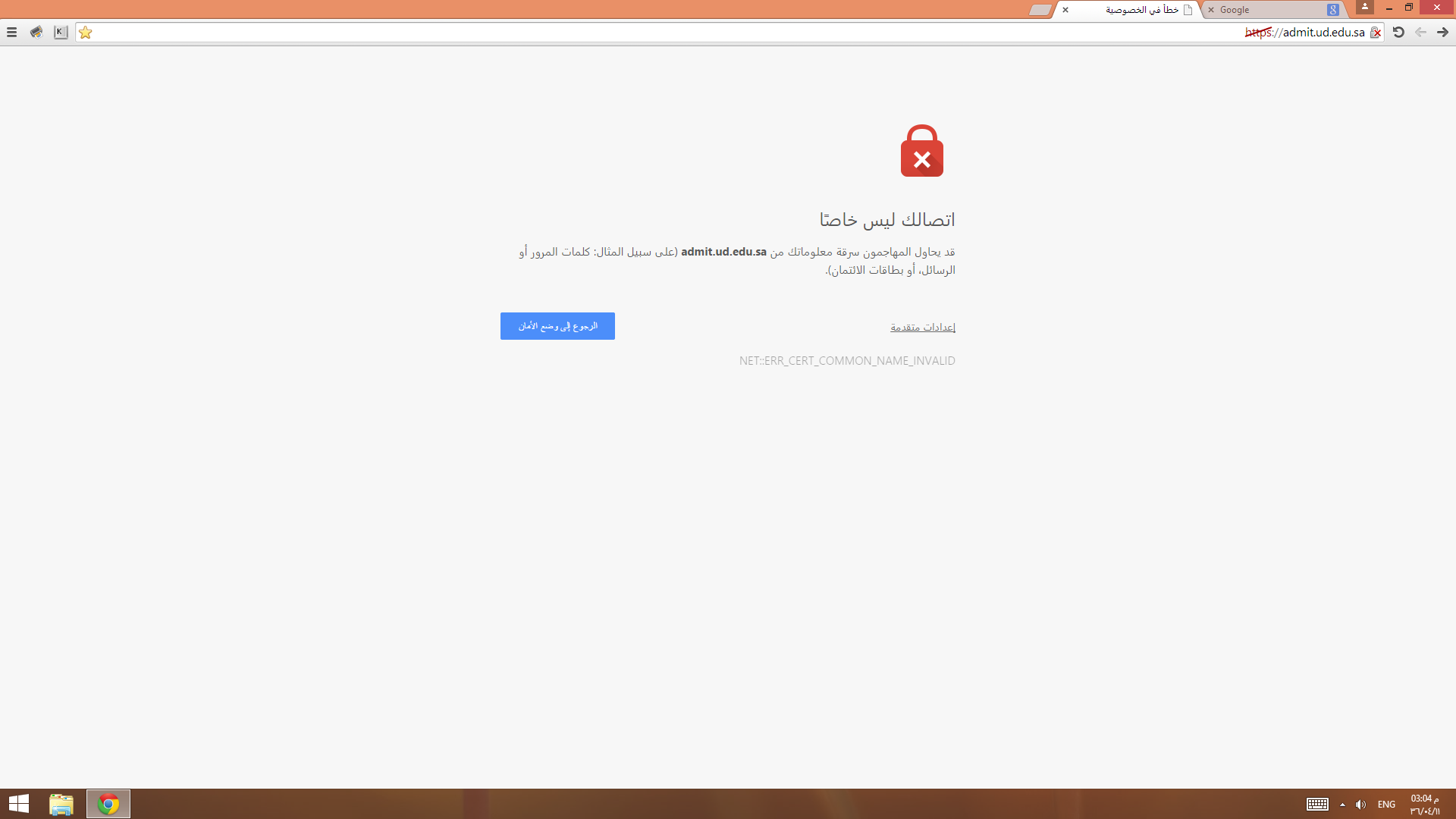Bookmark this page with the star icon
Viewport: 1456px width, 819px height.
pyautogui.click(x=86, y=32)
